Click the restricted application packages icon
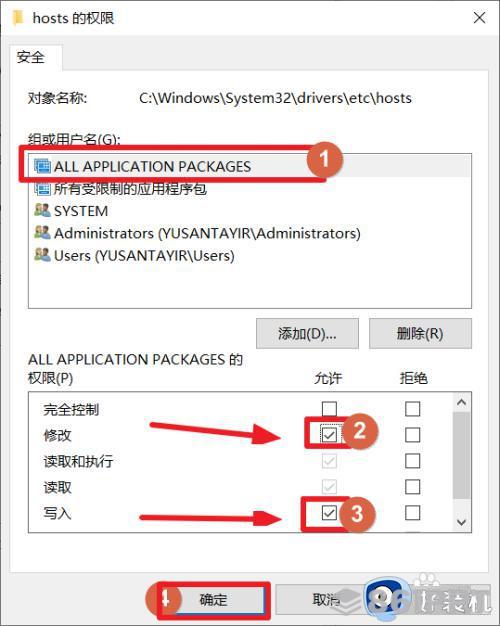Screen dimensions: 500x626 [42, 188]
